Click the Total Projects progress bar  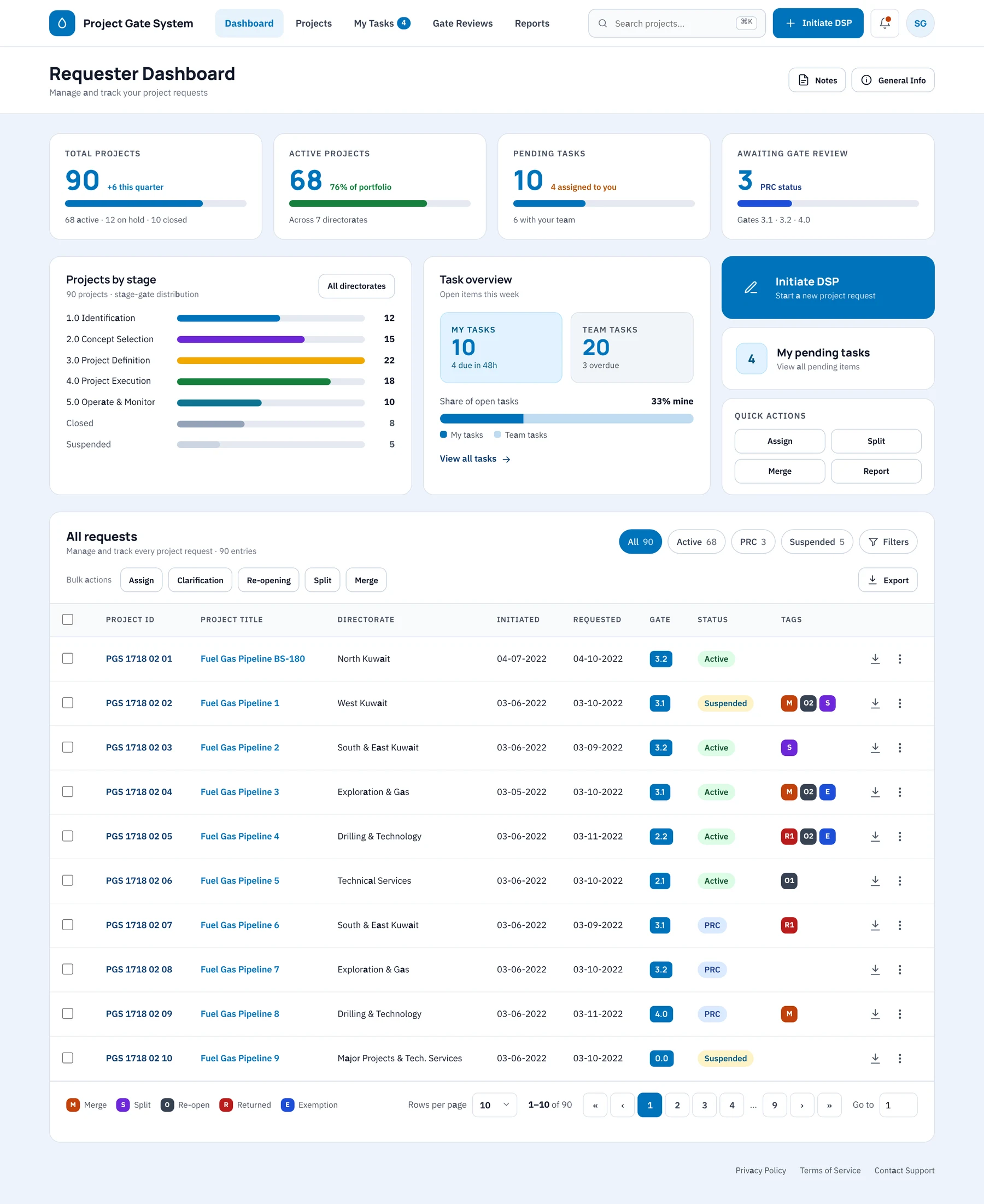point(155,203)
